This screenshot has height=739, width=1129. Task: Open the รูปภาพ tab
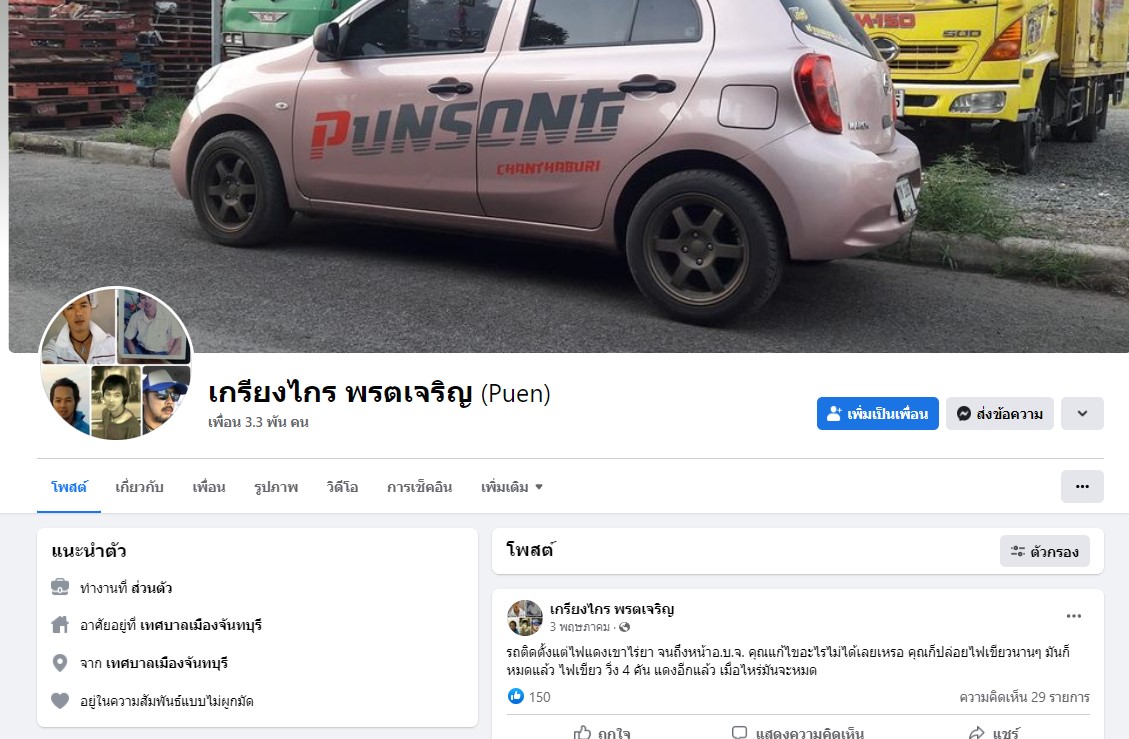tap(276, 487)
